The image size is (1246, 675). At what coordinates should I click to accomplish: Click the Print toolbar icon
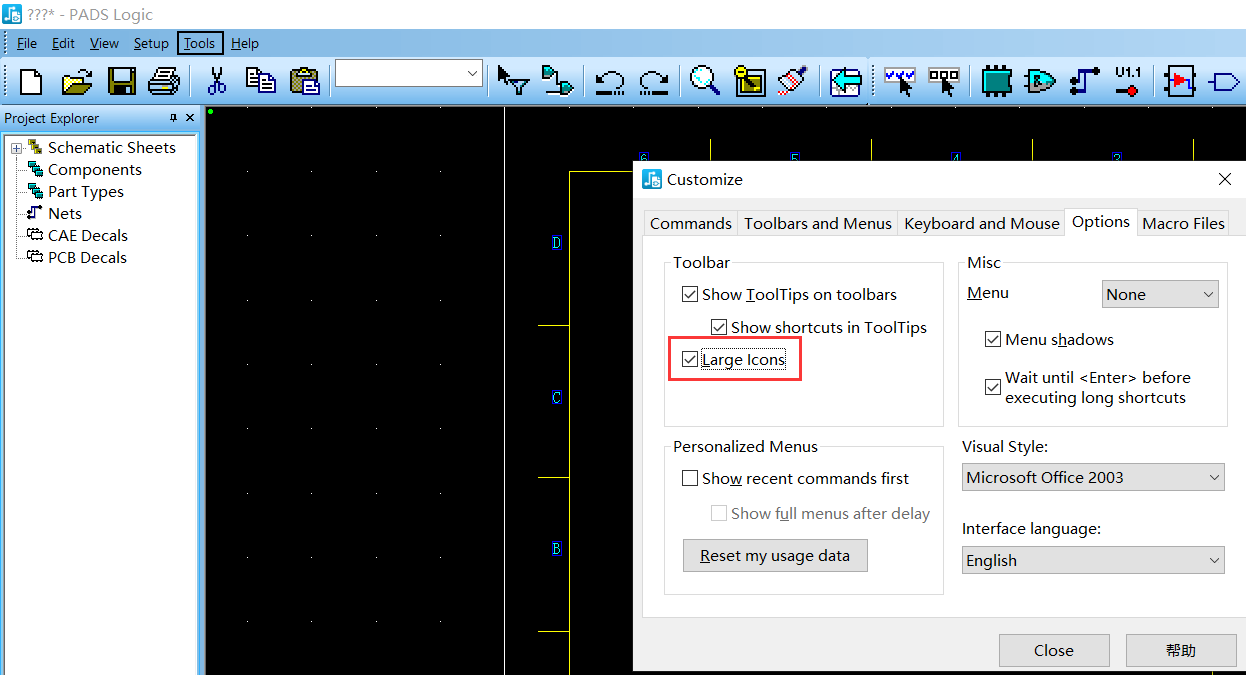164,81
